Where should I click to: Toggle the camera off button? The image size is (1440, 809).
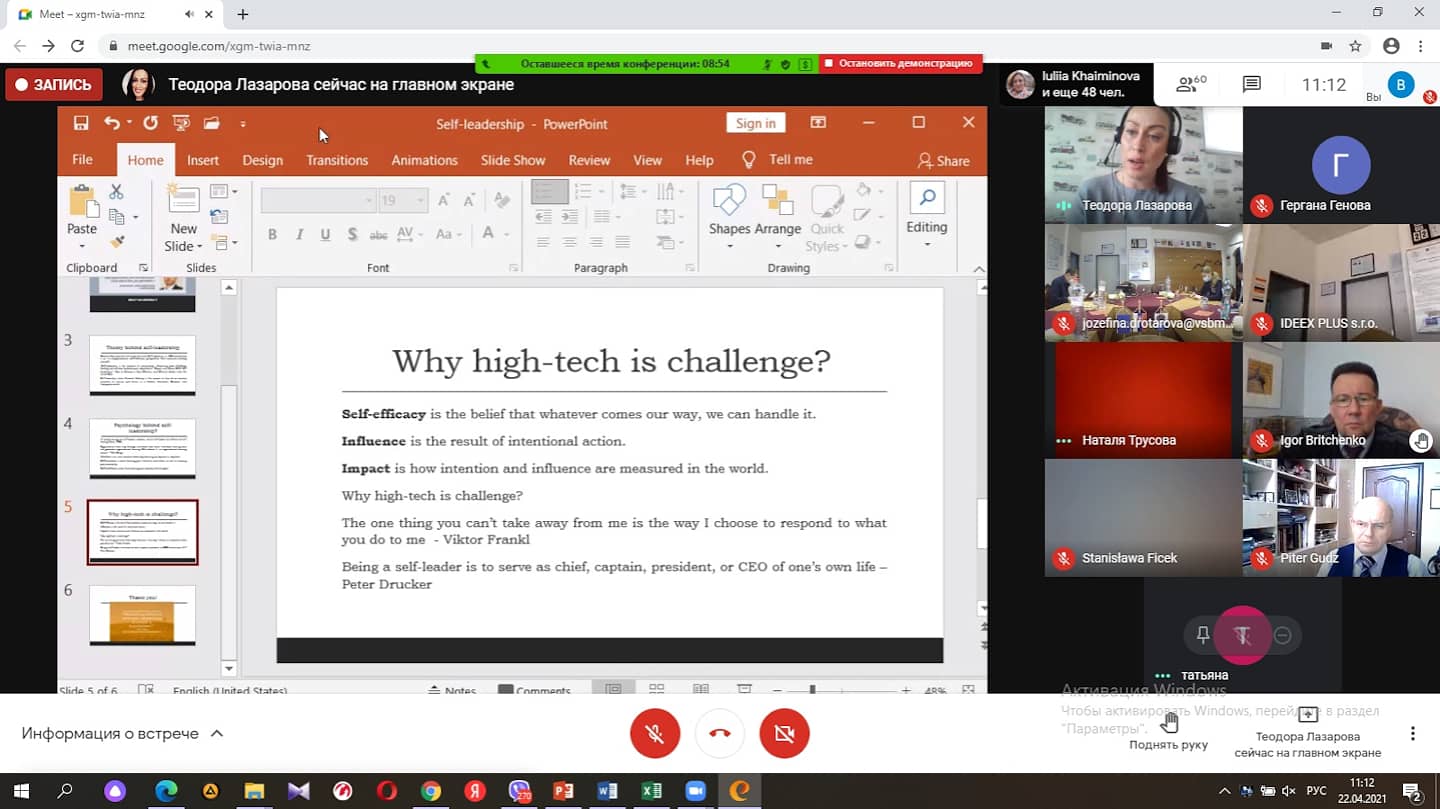pyautogui.click(x=784, y=733)
